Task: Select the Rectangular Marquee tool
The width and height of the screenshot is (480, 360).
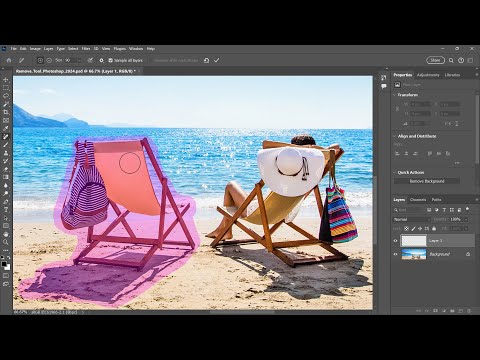Action: 6,88
